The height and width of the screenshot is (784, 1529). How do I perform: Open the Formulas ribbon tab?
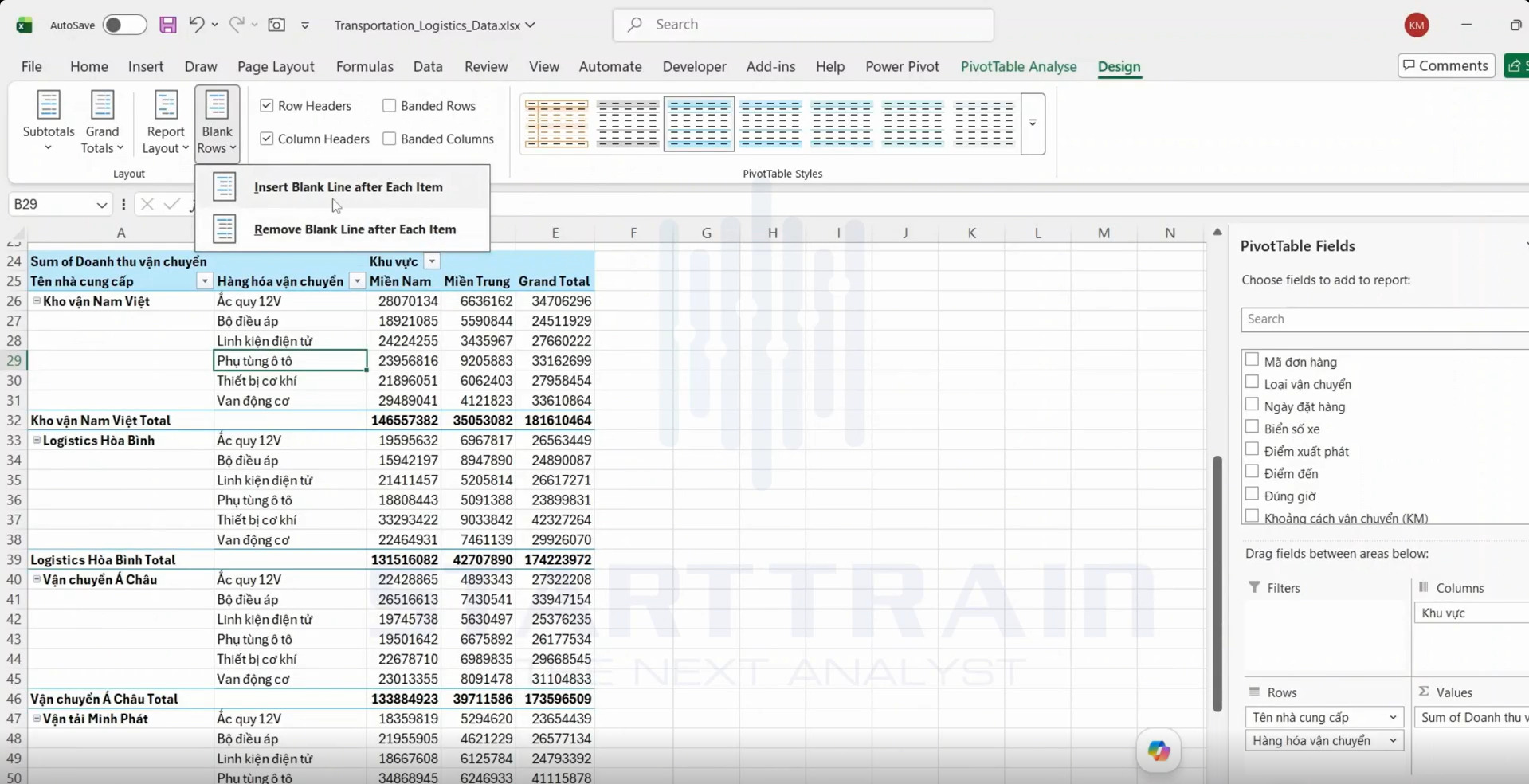pos(364,67)
